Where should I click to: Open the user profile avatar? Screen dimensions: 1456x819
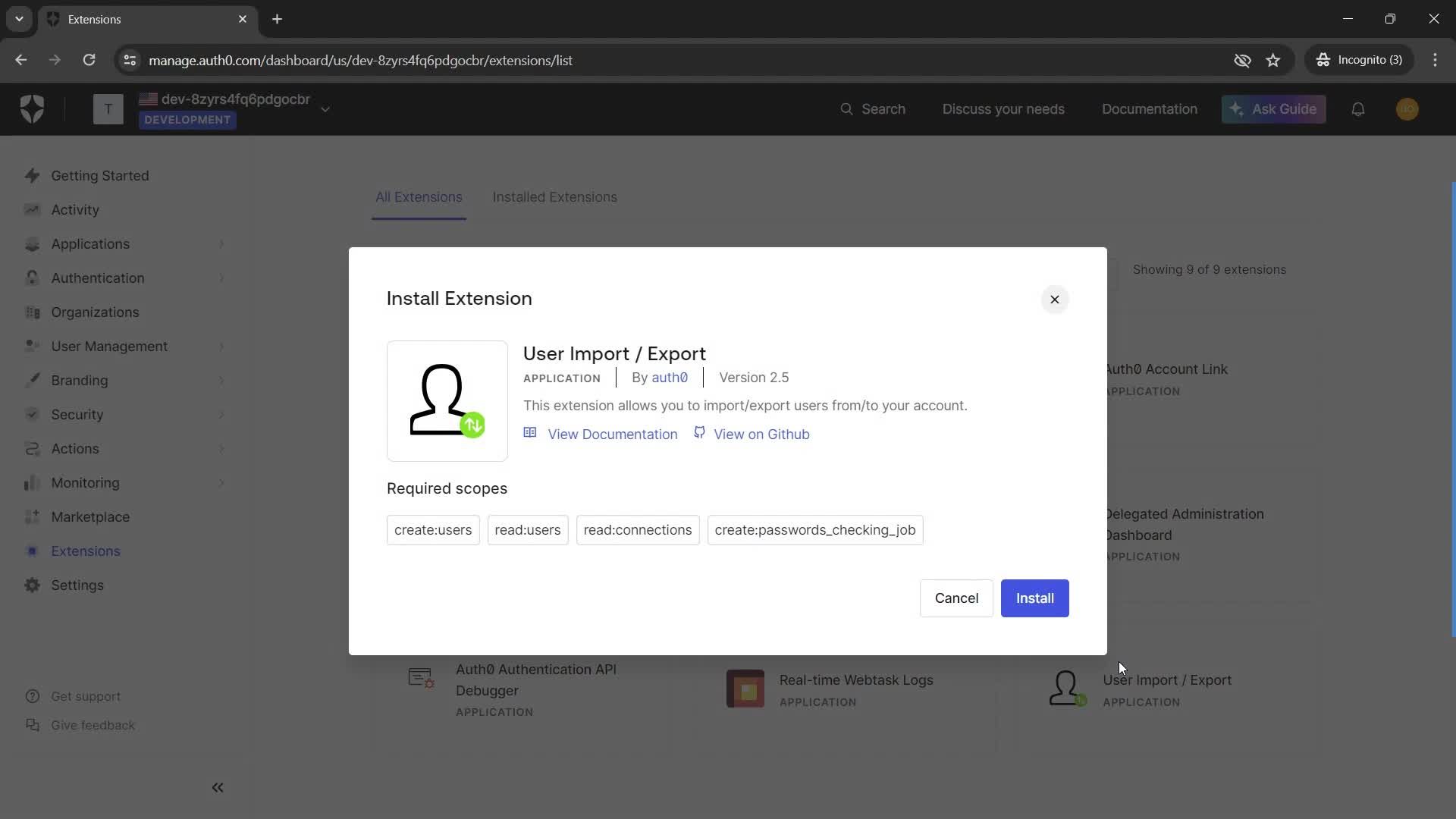click(1407, 109)
